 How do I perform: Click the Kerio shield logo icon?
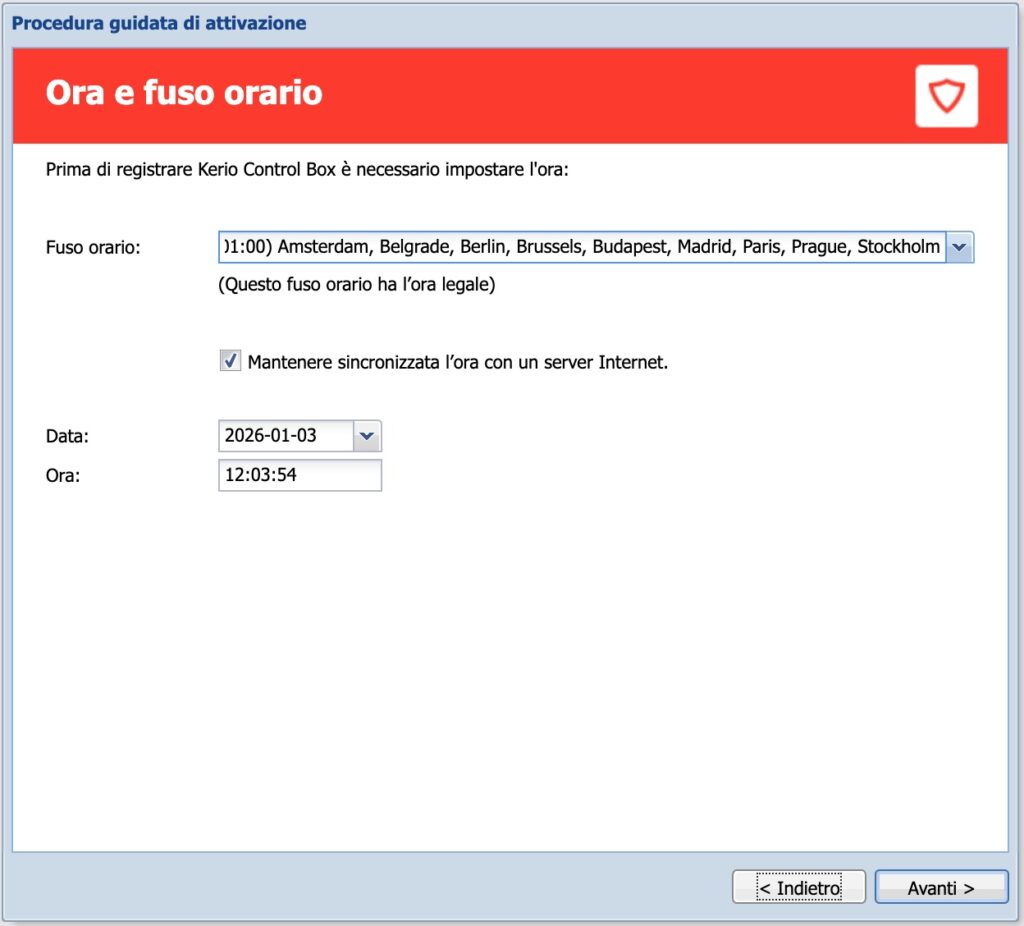point(945,96)
